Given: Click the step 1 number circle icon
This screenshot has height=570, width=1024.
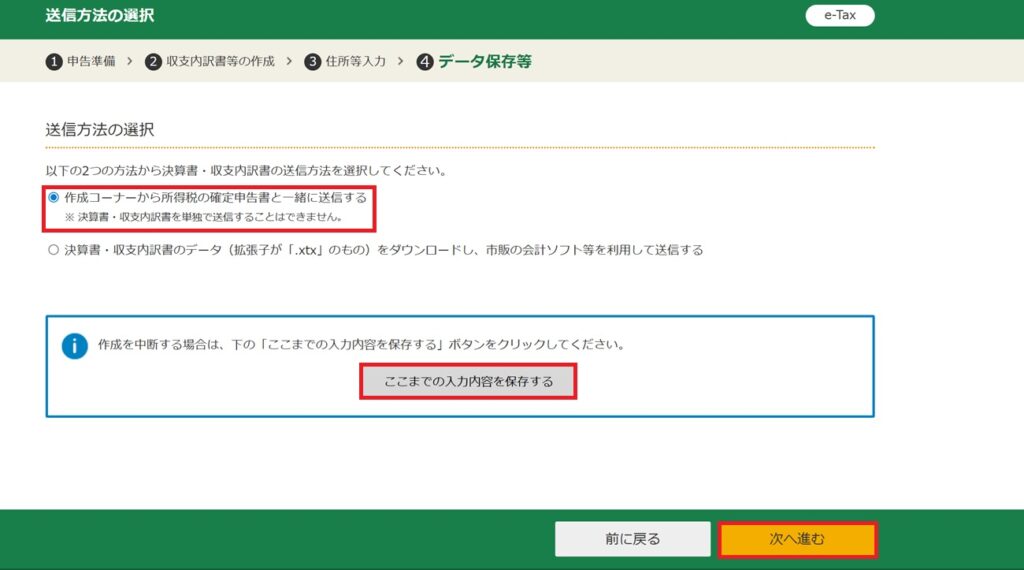Looking at the screenshot, I should click(x=54, y=62).
